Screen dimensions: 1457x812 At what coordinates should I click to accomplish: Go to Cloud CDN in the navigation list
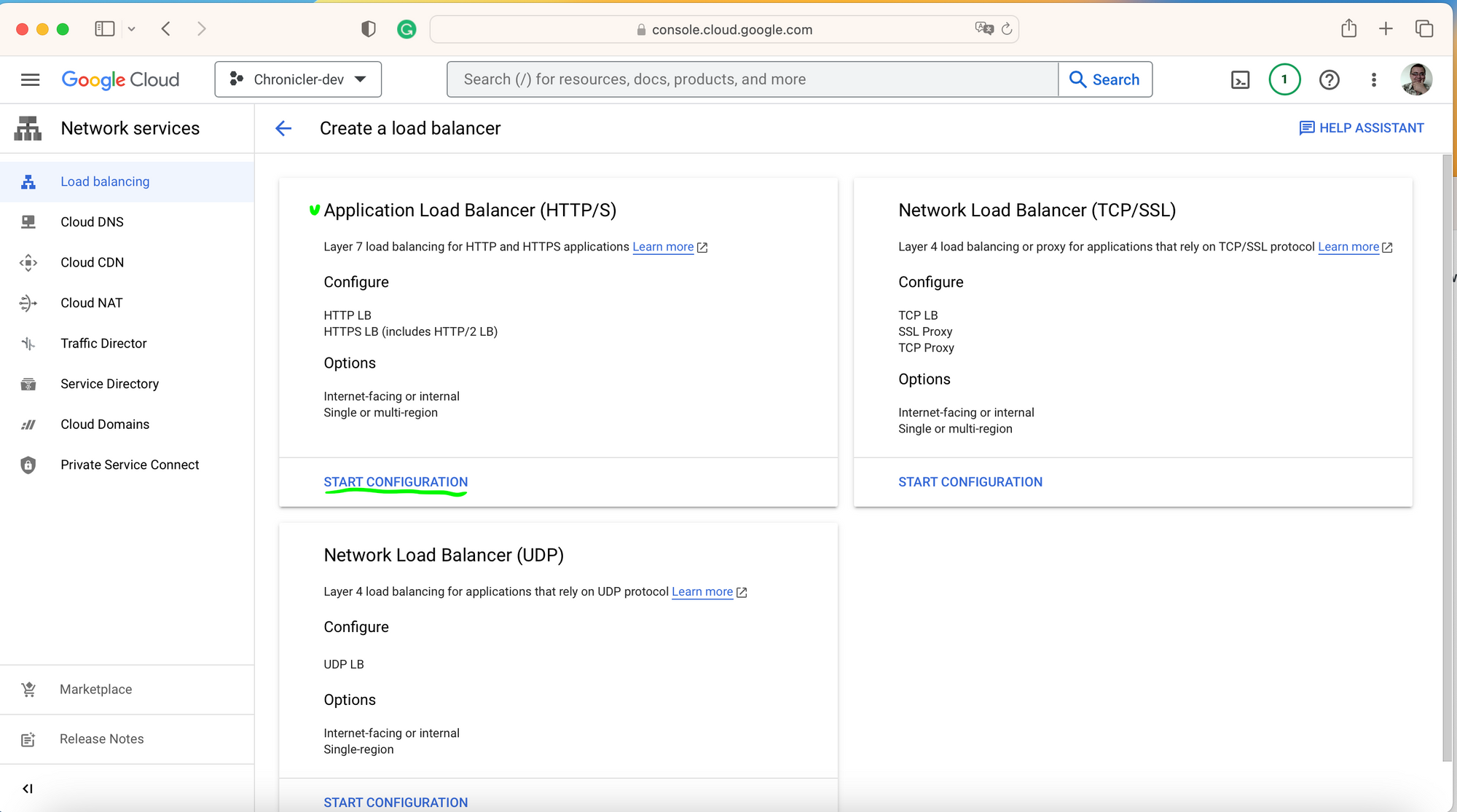click(x=92, y=262)
